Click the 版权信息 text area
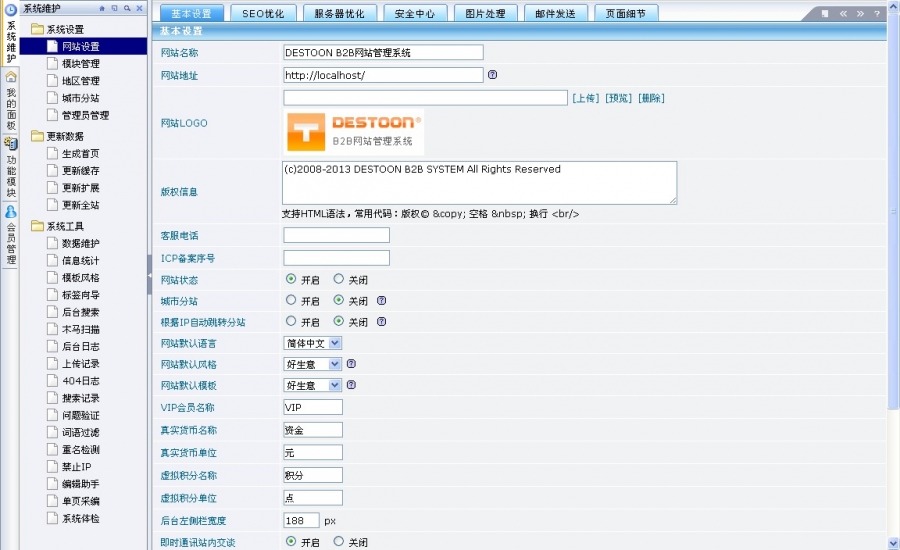The width and height of the screenshot is (900, 550). (x=479, y=183)
